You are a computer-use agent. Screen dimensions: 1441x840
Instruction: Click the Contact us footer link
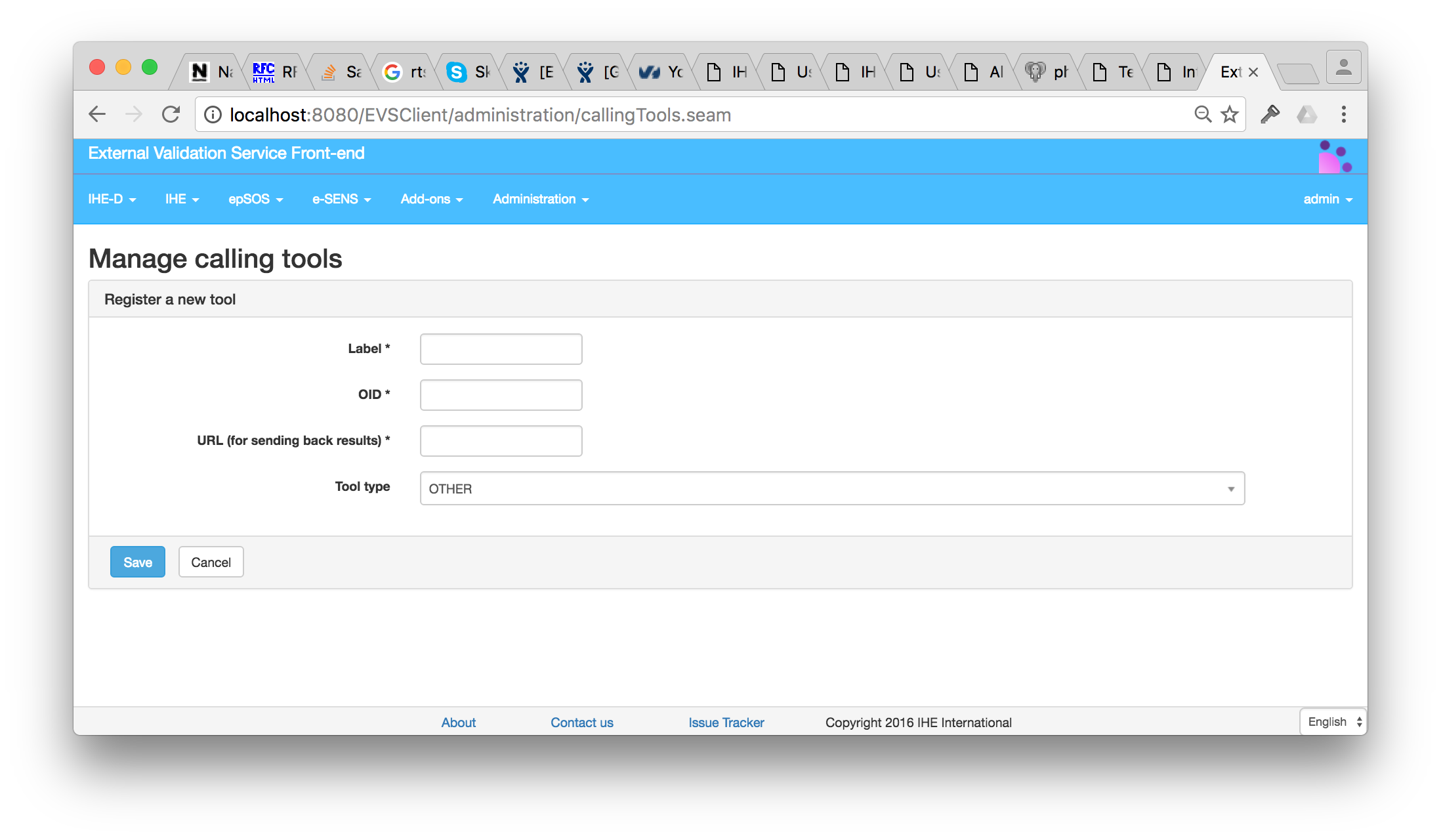tap(581, 721)
